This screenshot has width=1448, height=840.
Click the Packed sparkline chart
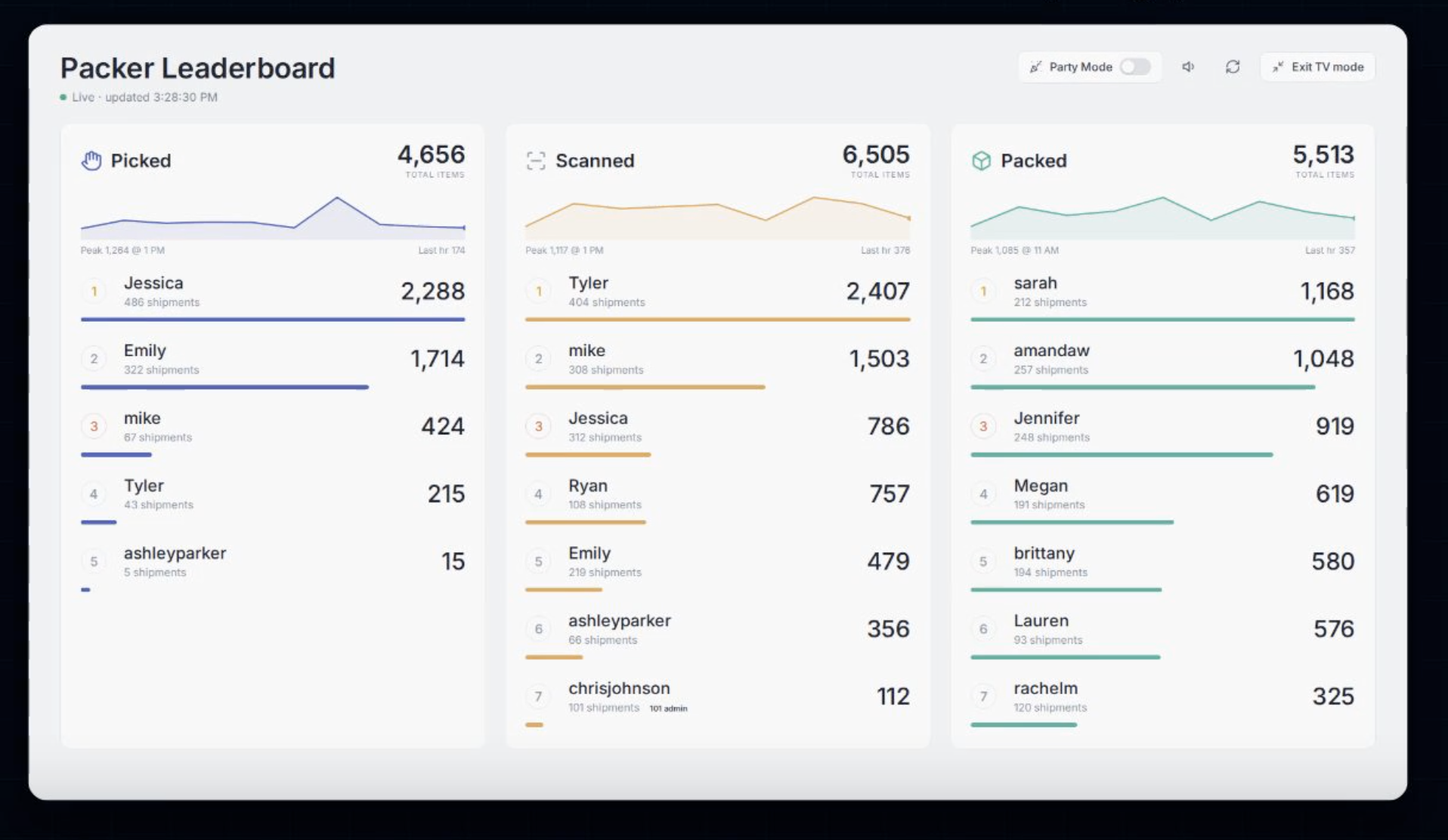click(x=1162, y=218)
